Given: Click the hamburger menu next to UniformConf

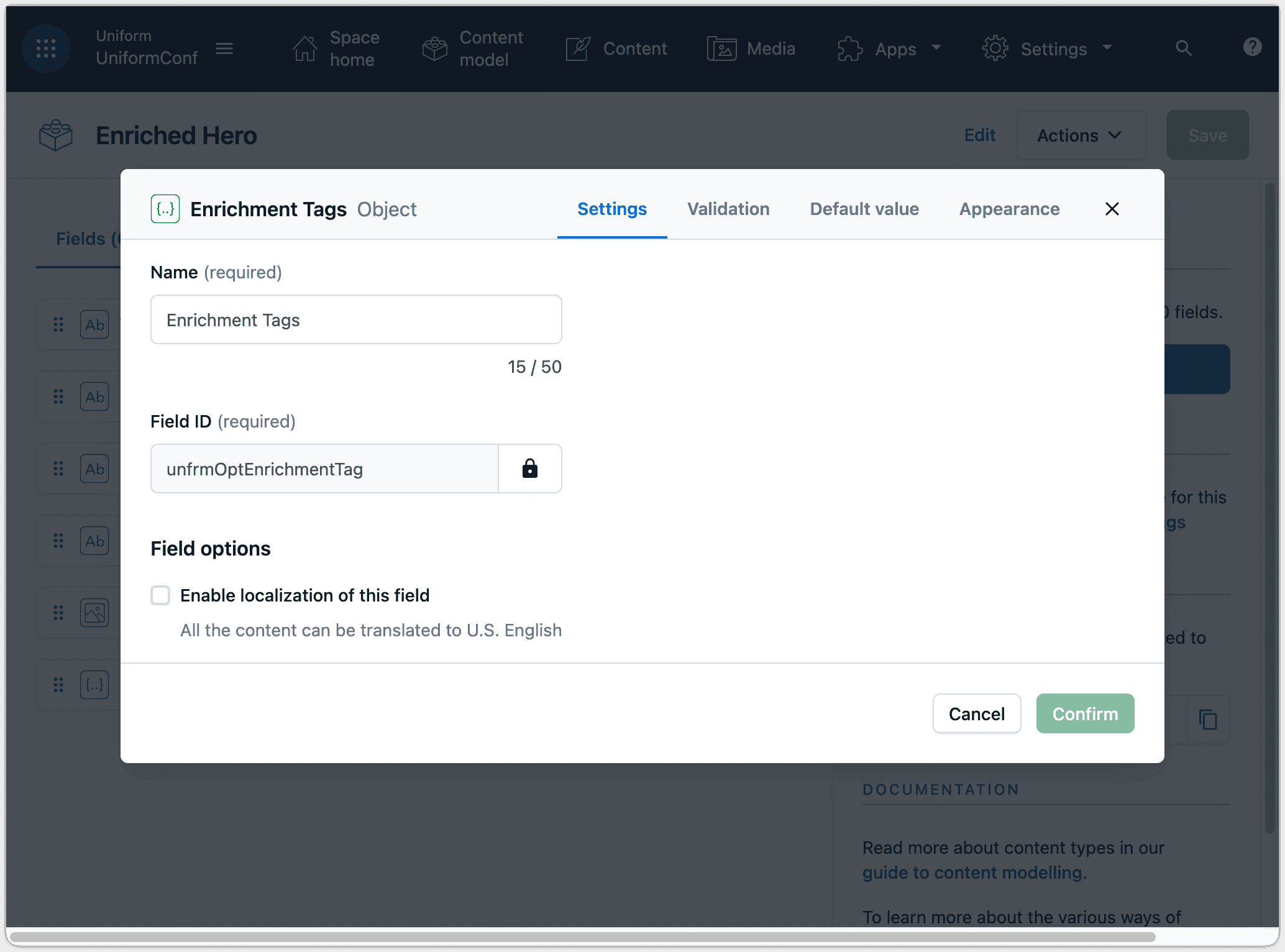Looking at the screenshot, I should [224, 48].
